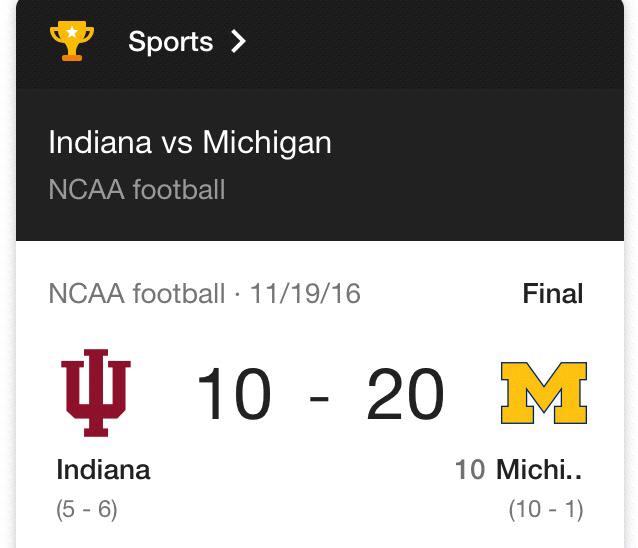Click Indiana's score of 10
The image size is (638, 548).
click(x=234, y=394)
